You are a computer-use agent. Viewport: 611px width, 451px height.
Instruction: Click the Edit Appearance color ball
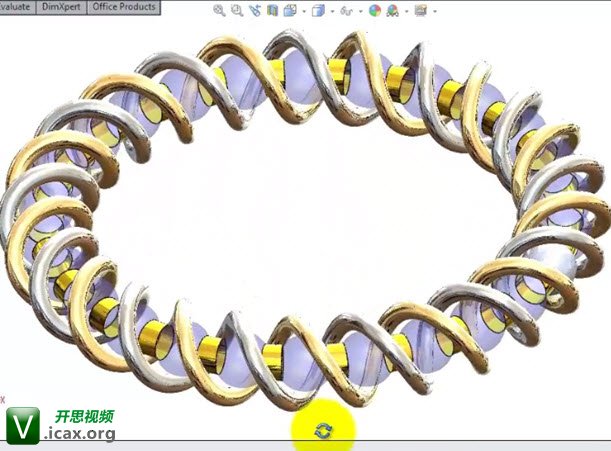click(x=375, y=11)
